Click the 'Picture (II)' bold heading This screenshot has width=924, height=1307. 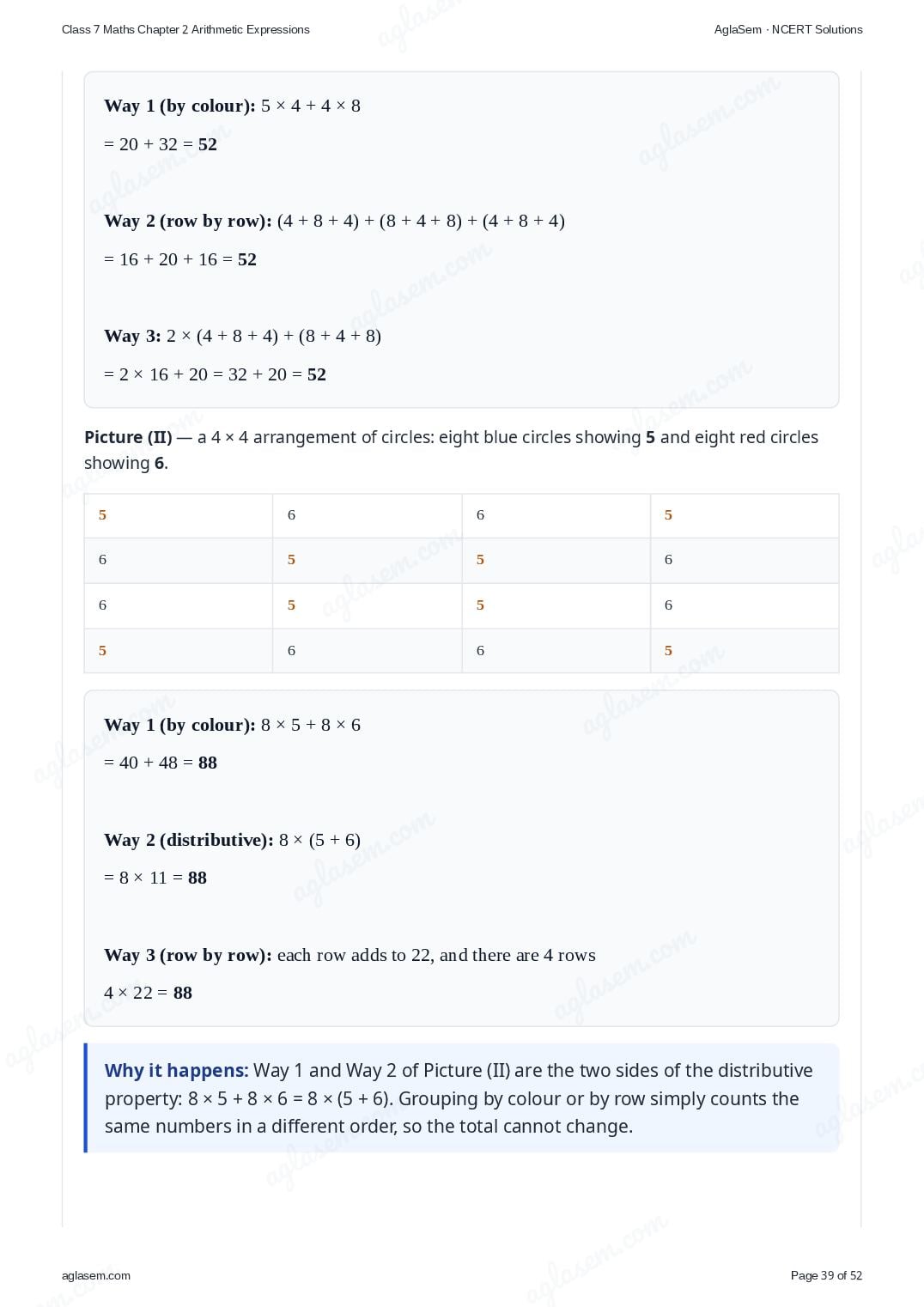pos(128,437)
